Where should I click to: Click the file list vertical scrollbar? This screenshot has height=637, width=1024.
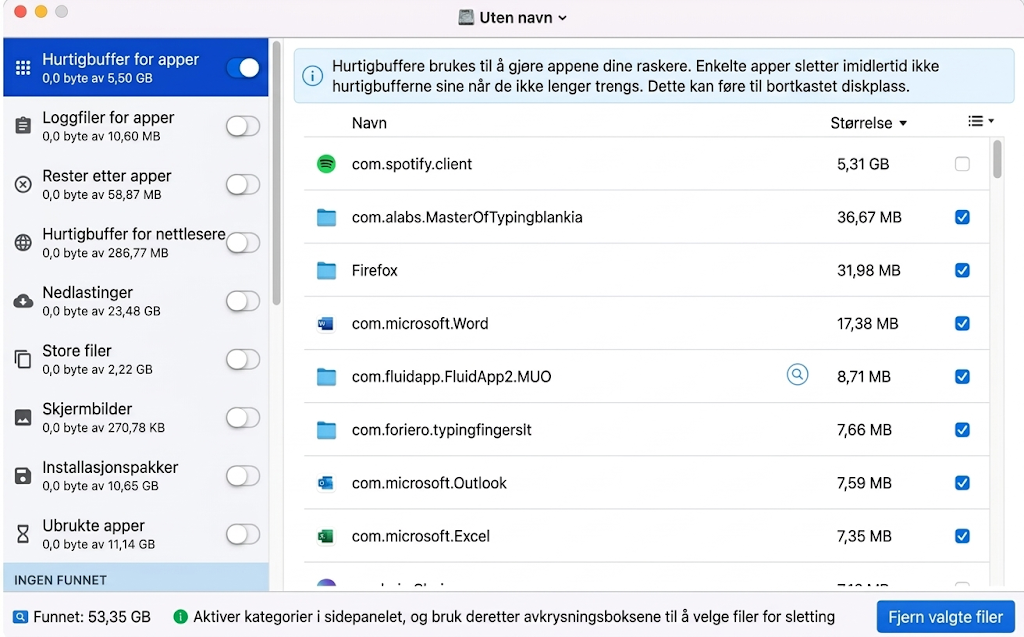click(997, 159)
